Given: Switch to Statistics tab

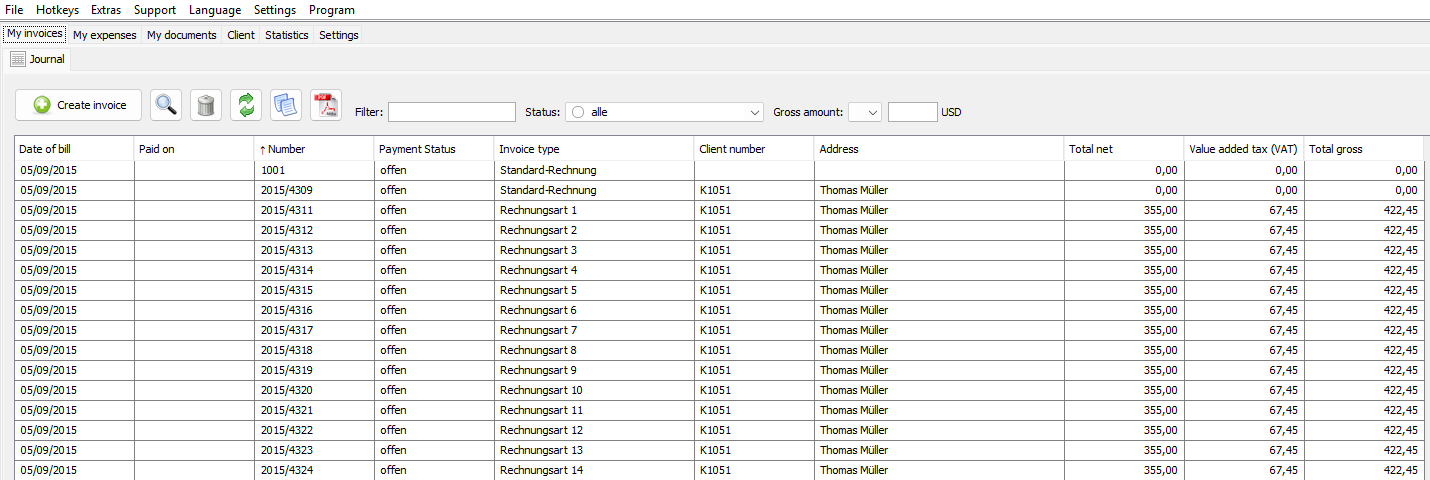Looking at the screenshot, I should (287, 35).
